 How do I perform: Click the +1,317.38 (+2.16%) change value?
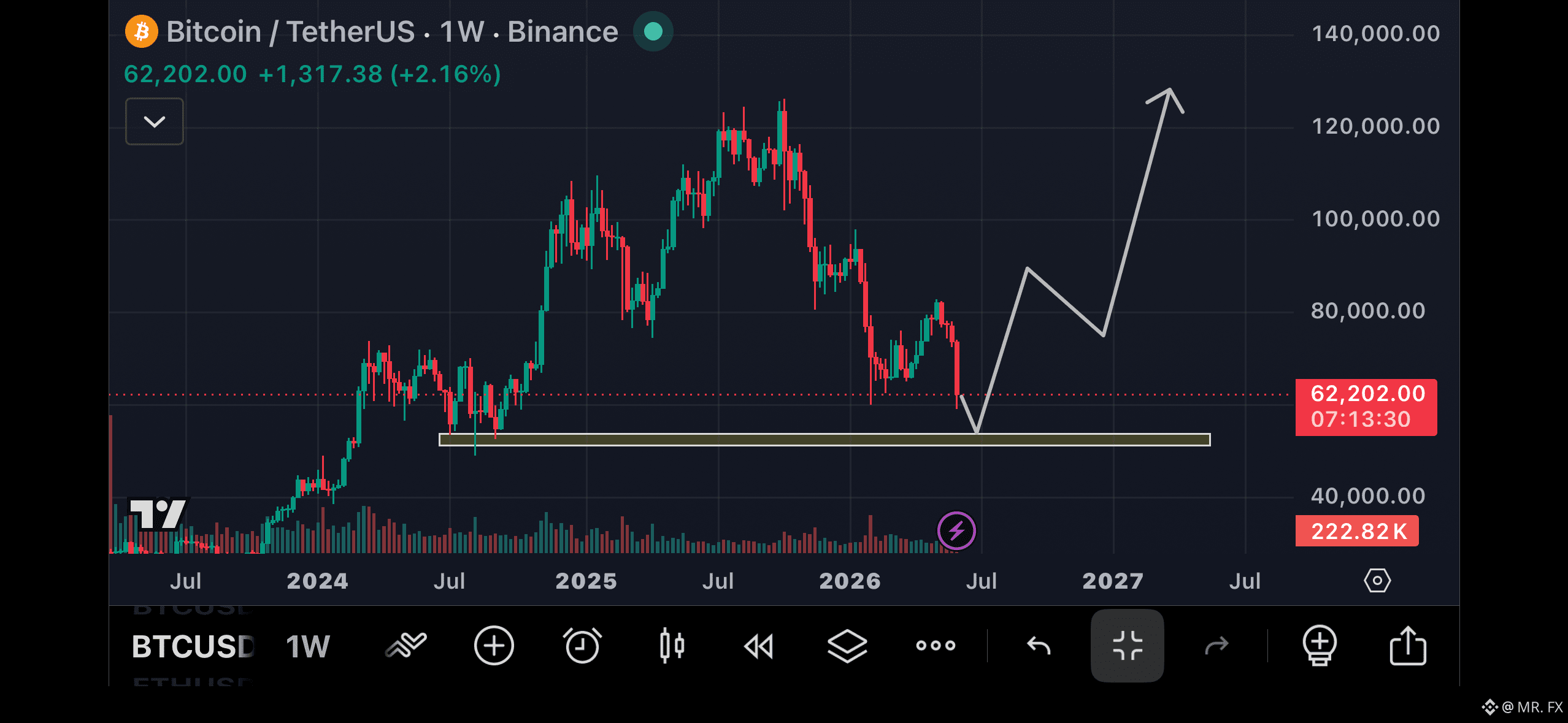coord(380,75)
